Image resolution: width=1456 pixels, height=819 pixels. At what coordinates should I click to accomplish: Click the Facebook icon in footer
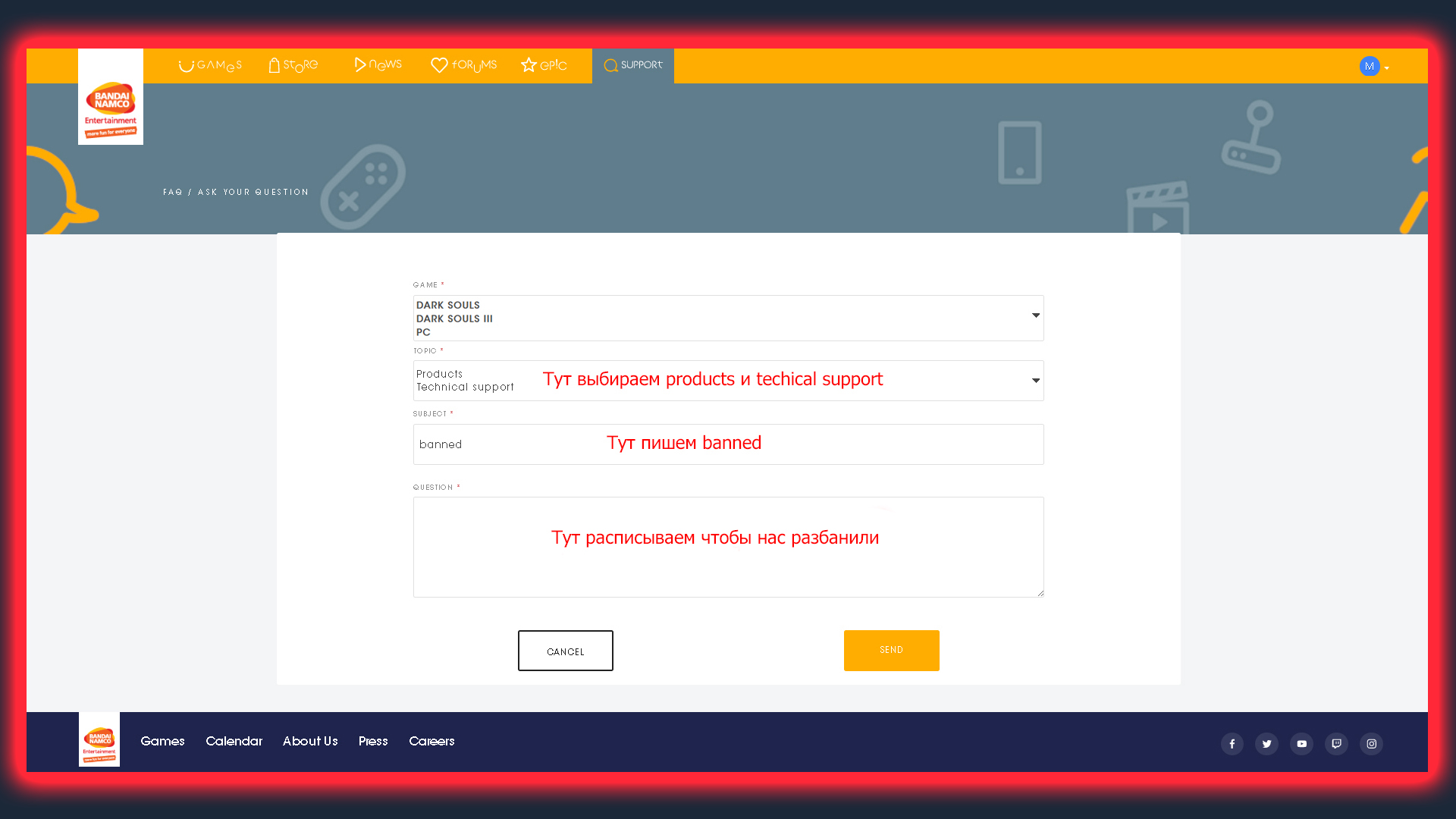click(x=1232, y=744)
